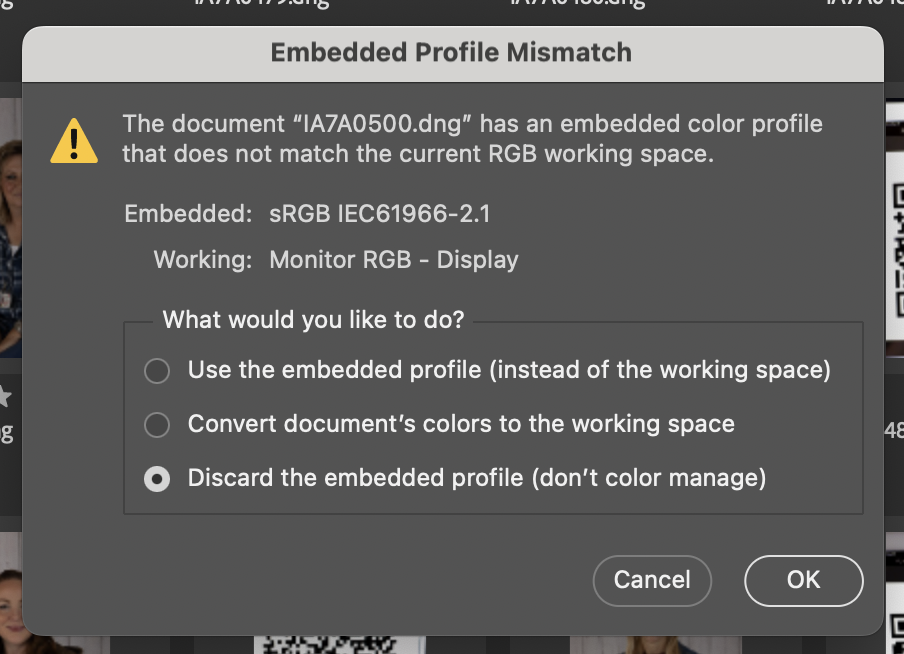Click the partially hidden filename above dialog's center
This screenshot has width=904, height=654.
[577, 5]
